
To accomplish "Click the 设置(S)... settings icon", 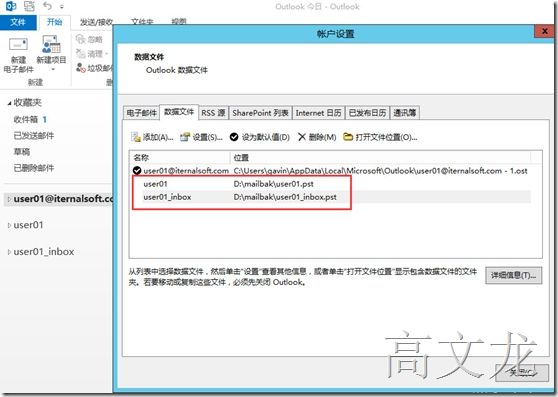I will pos(185,137).
